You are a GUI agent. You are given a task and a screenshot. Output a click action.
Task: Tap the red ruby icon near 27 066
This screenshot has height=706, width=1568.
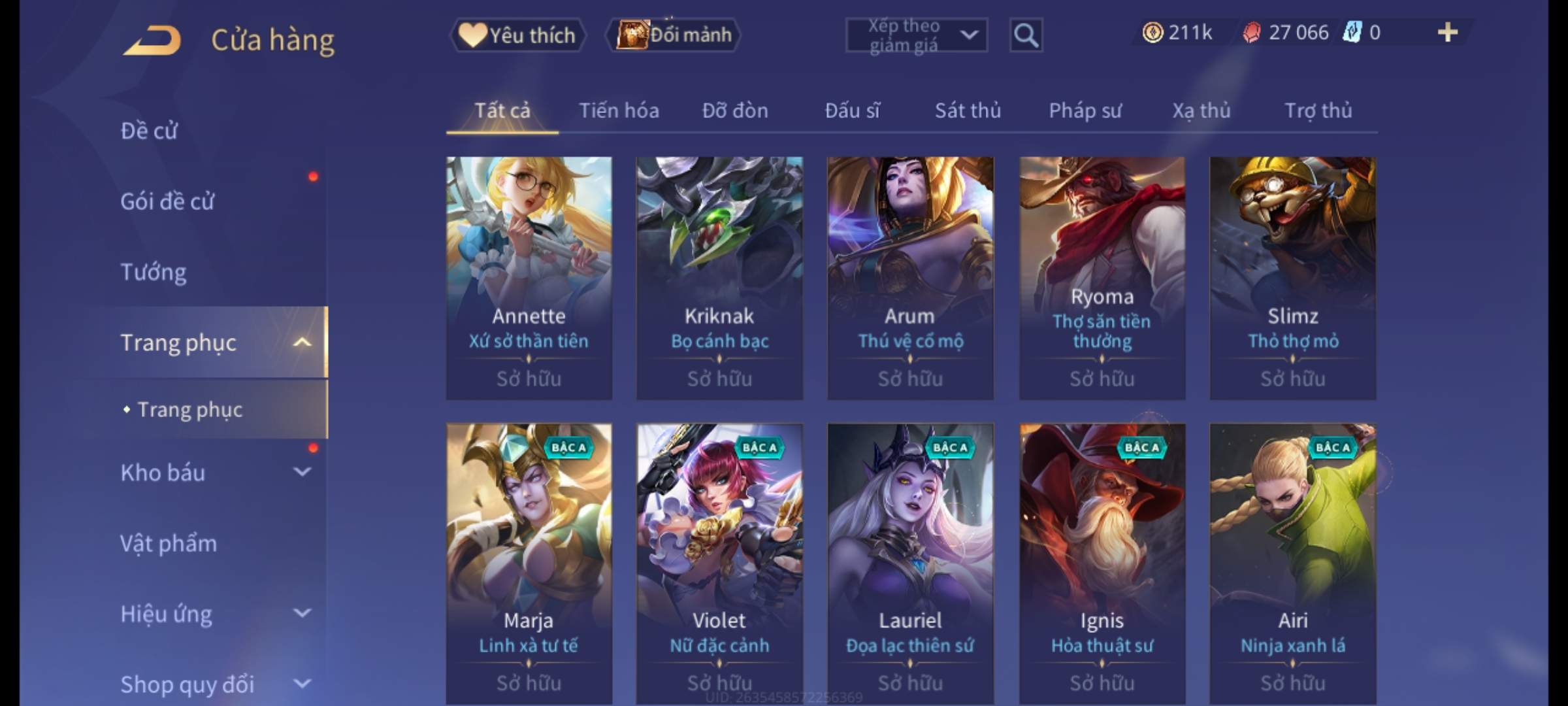[1252, 33]
